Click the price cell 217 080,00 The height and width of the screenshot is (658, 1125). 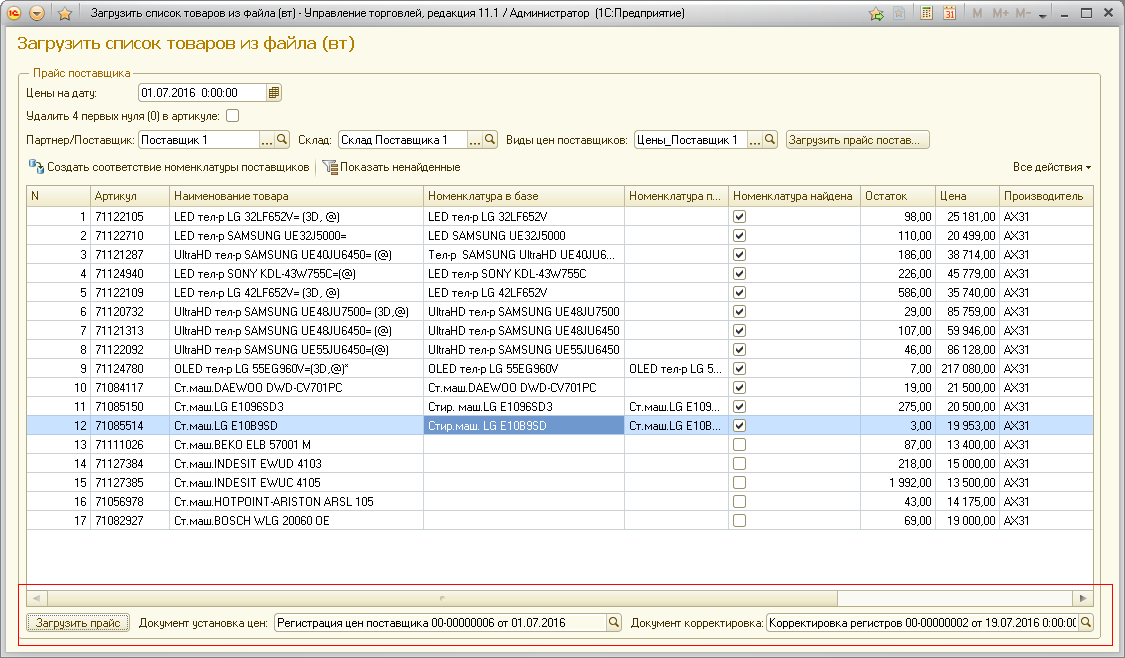(x=967, y=369)
